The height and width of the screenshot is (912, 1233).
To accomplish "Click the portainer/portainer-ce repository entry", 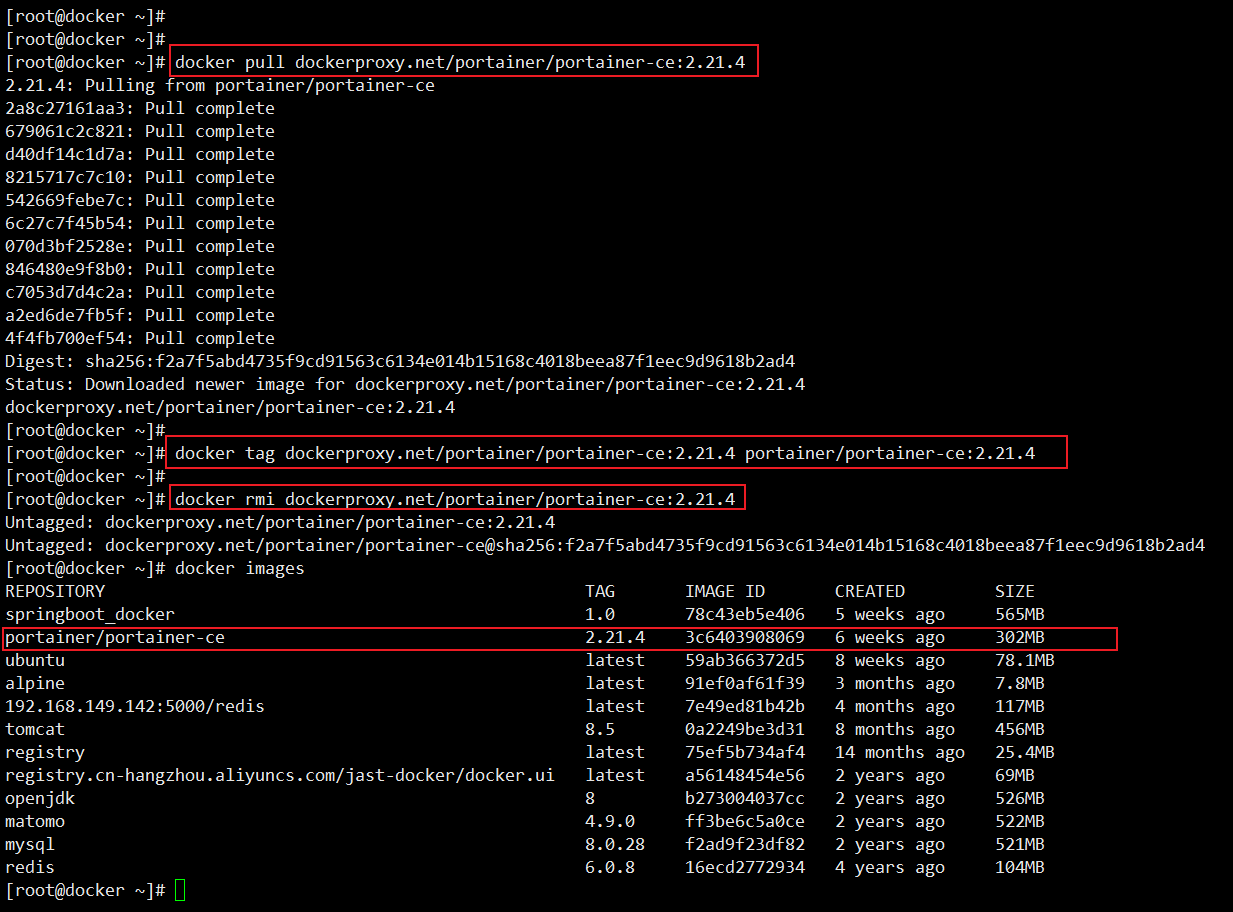I will [115, 637].
